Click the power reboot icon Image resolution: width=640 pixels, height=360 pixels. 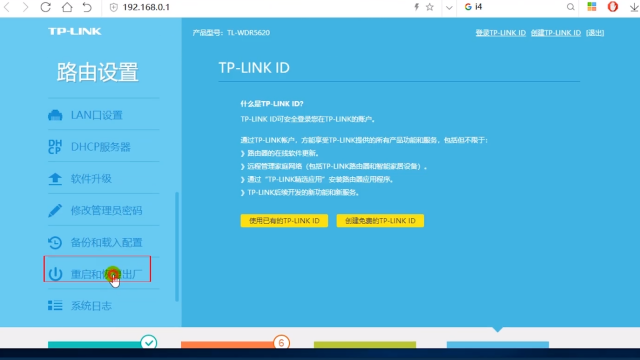coord(55,274)
